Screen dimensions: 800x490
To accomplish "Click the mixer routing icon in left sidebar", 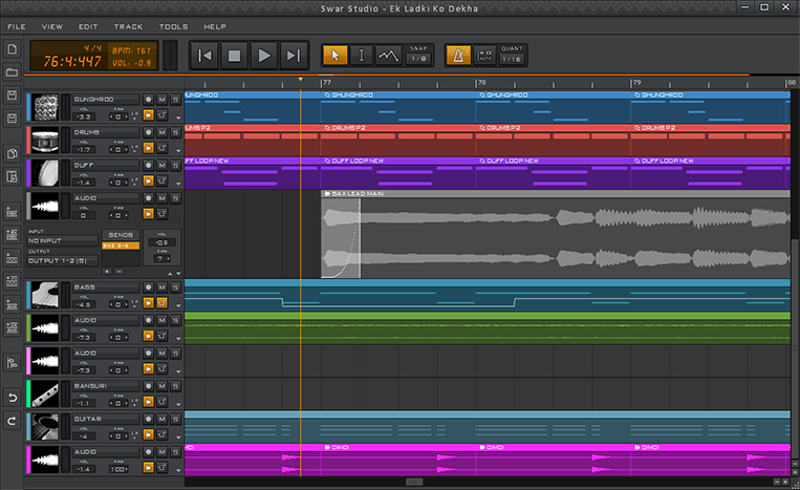I will [x=12, y=363].
